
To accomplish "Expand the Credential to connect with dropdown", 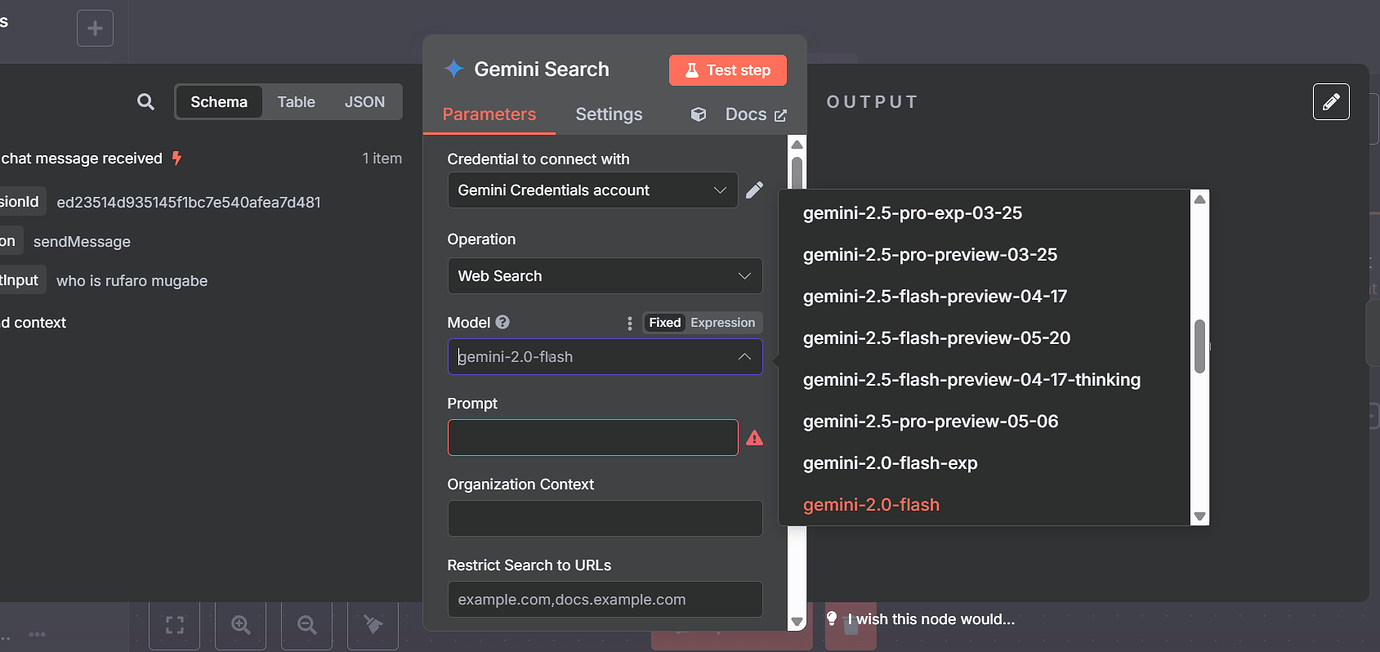I will click(592, 190).
